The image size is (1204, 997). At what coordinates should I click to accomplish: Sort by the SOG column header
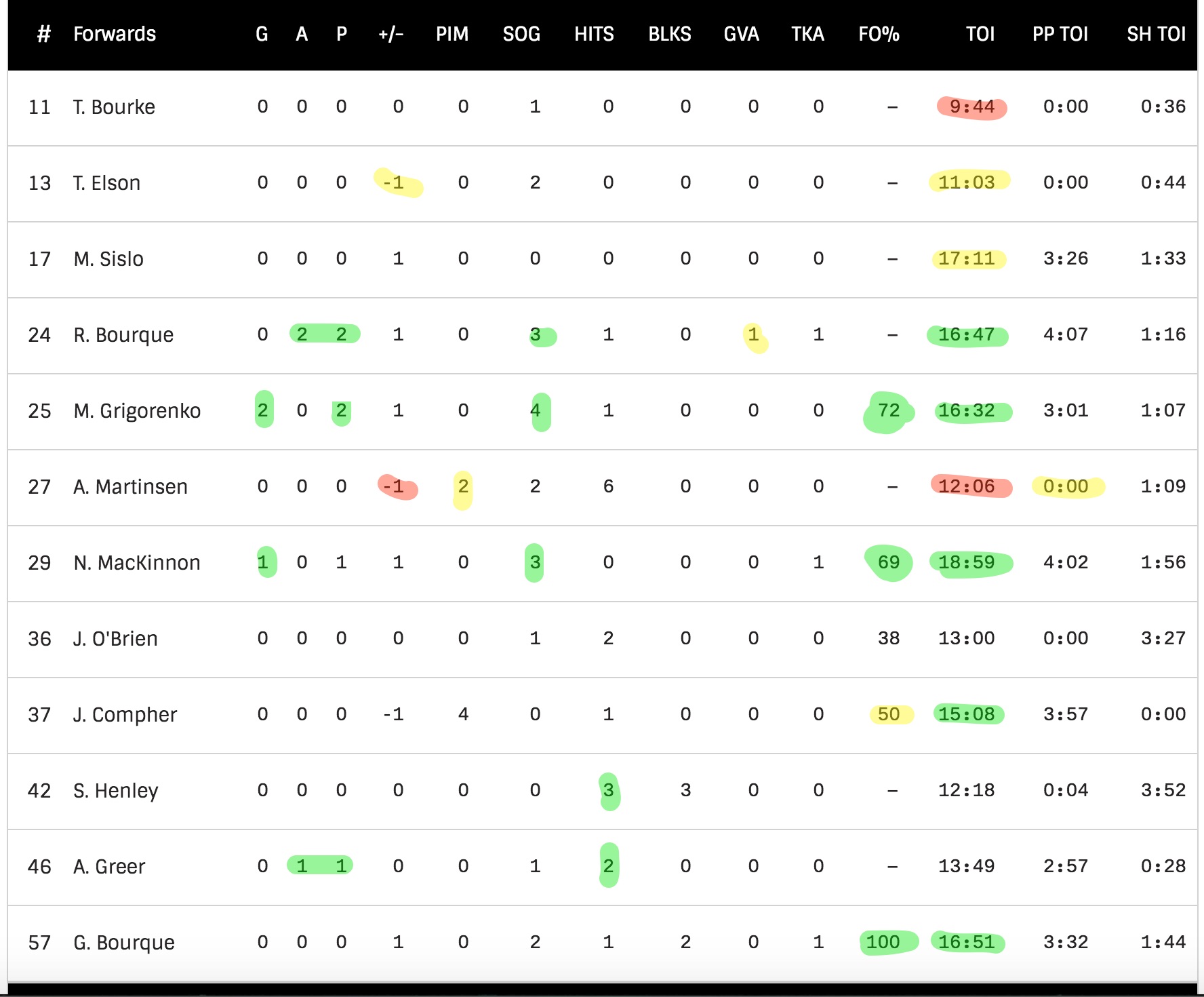click(x=521, y=34)
